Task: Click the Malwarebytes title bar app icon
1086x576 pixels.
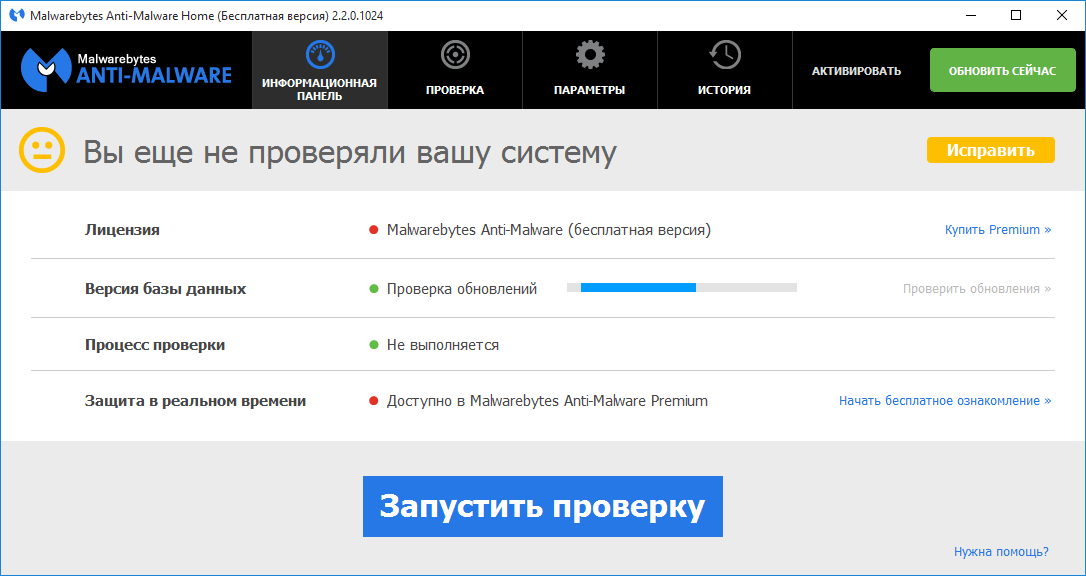Action: click(17, 15)
